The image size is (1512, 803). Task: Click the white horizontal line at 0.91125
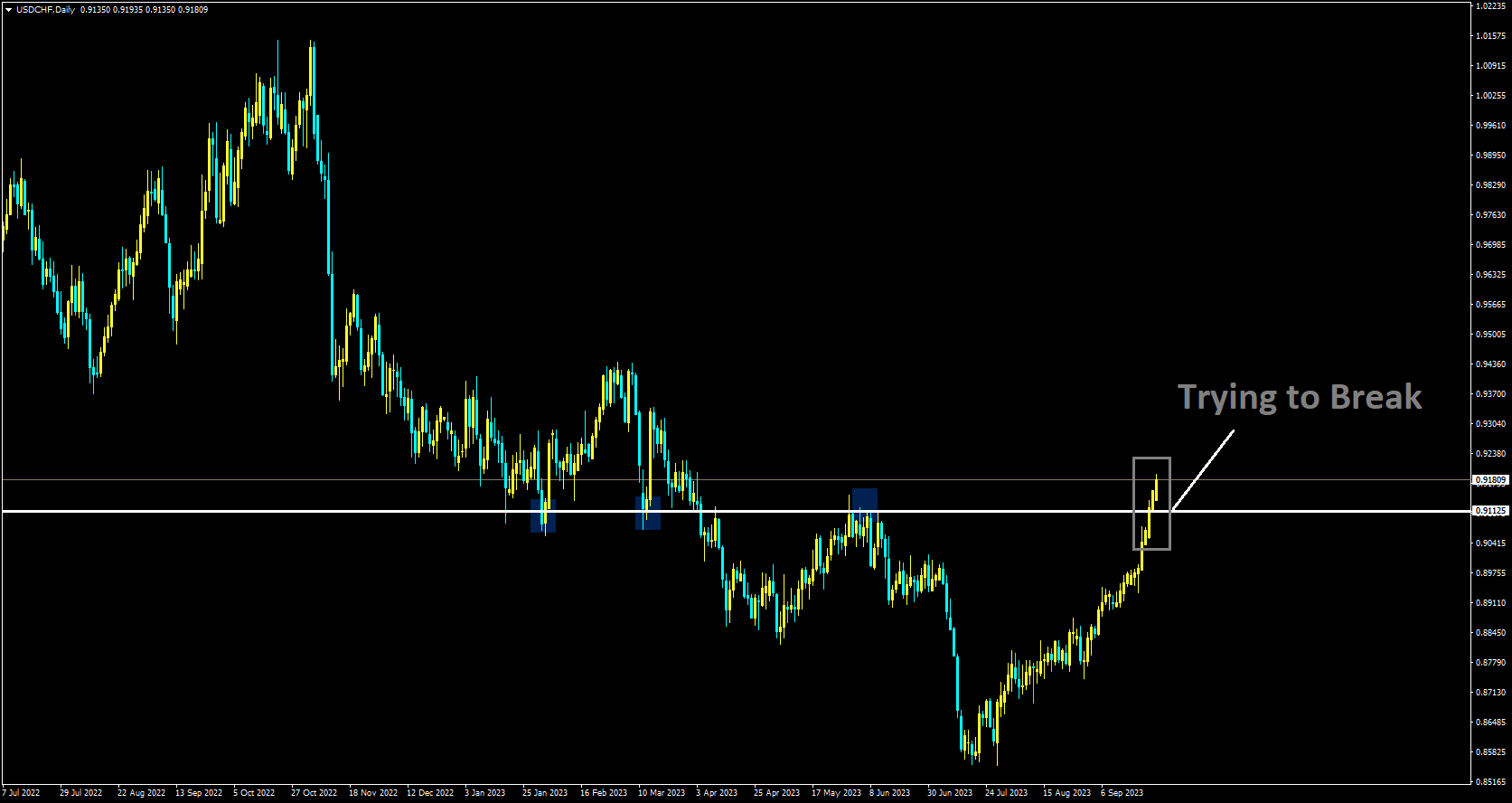pyautogui.click(x=737, y=512)
